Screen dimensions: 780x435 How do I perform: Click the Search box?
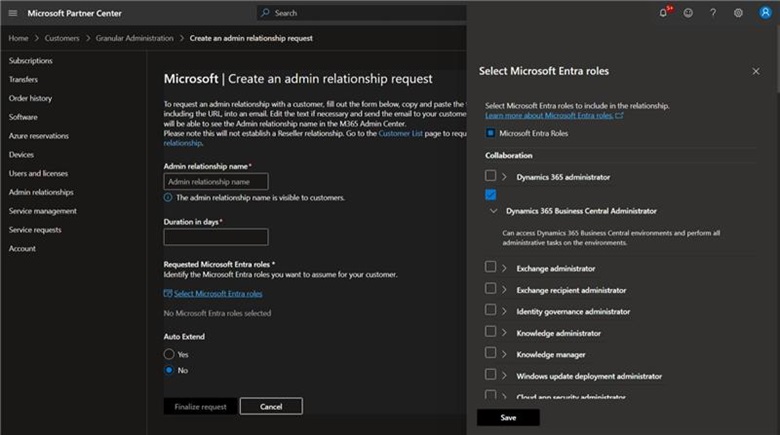363,13
